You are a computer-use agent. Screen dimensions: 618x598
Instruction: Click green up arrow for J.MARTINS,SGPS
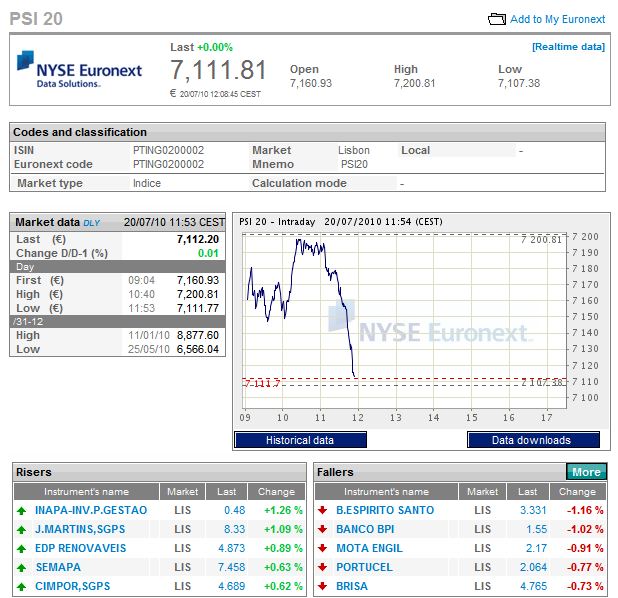point(22,529)
